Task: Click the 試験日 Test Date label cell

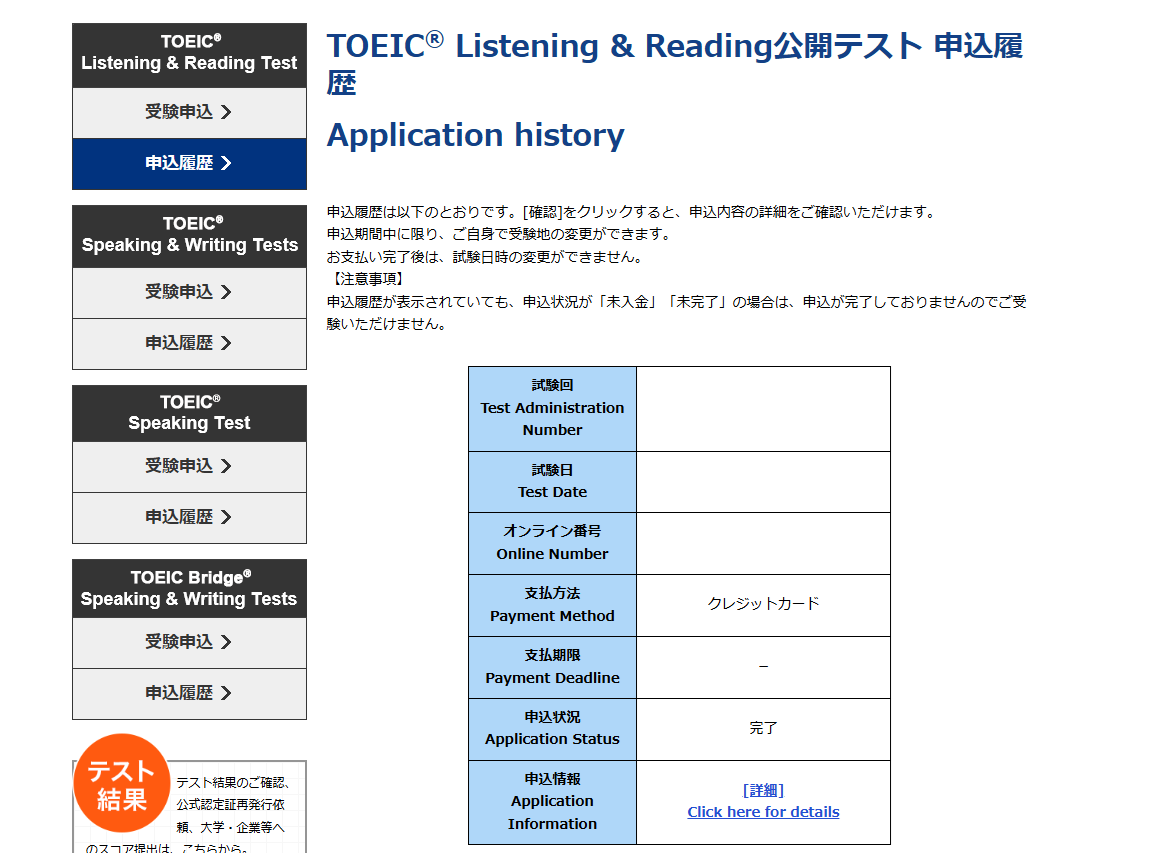Action: [x=552, y=482]
